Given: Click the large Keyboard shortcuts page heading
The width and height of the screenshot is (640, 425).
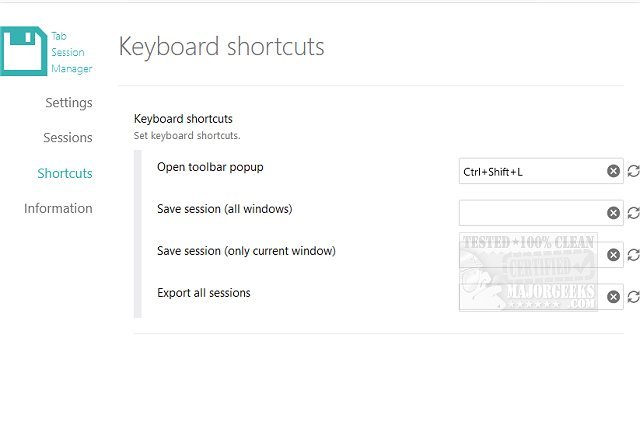Looking at the screenshot, I should 221,47.
